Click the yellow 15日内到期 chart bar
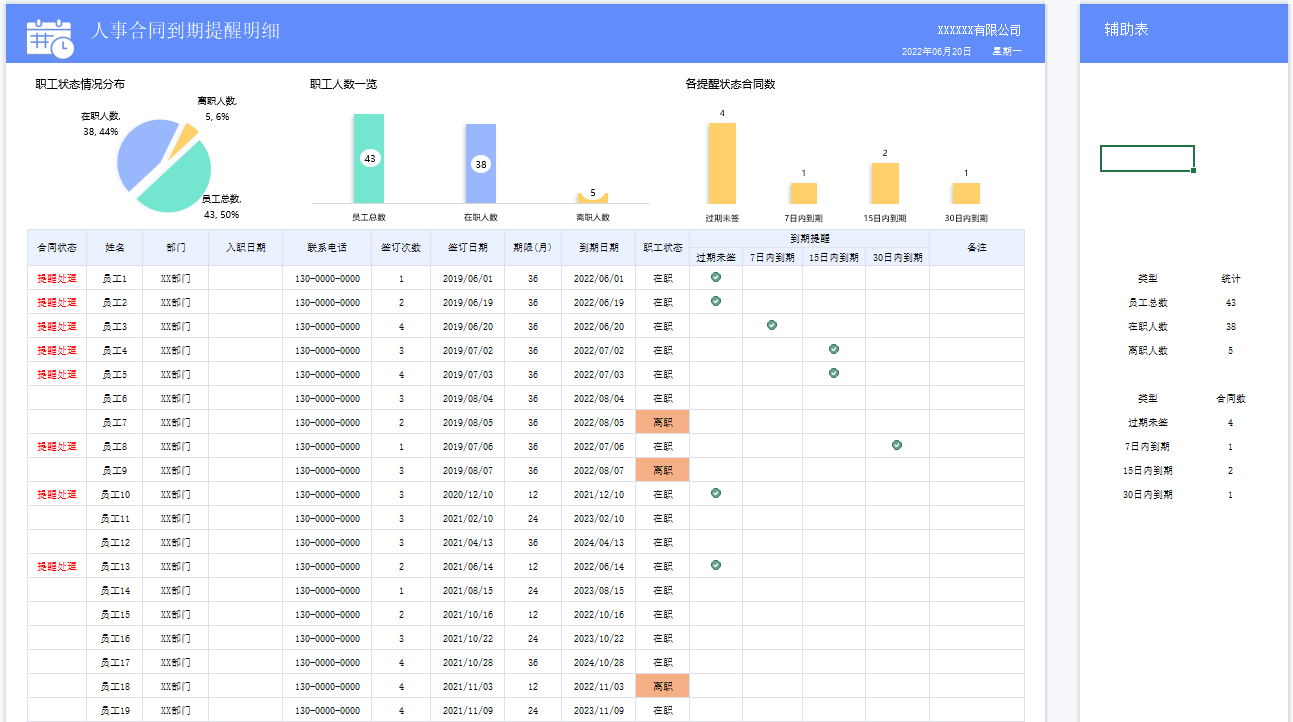1293x722 pixels. click(885, 183)
